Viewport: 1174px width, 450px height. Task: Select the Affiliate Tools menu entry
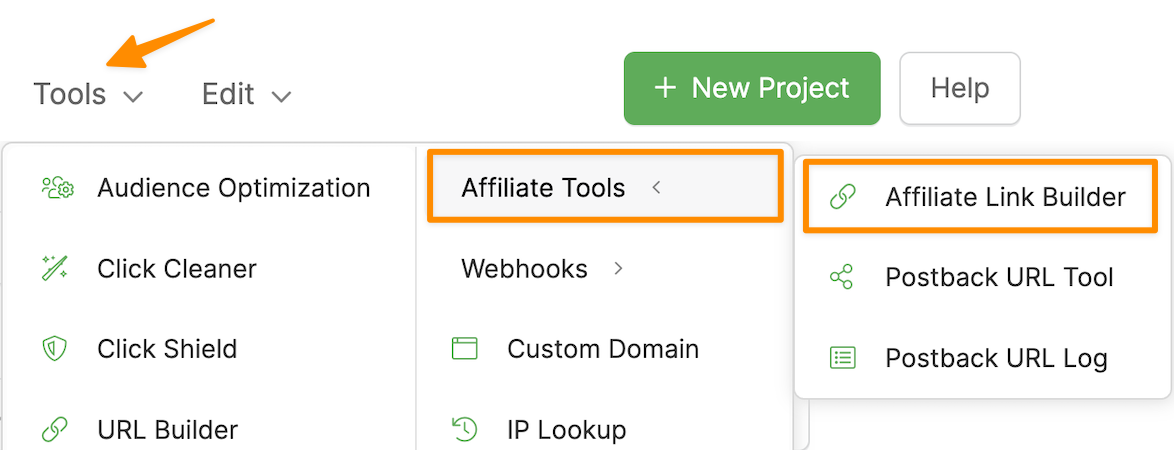(543, 188)
